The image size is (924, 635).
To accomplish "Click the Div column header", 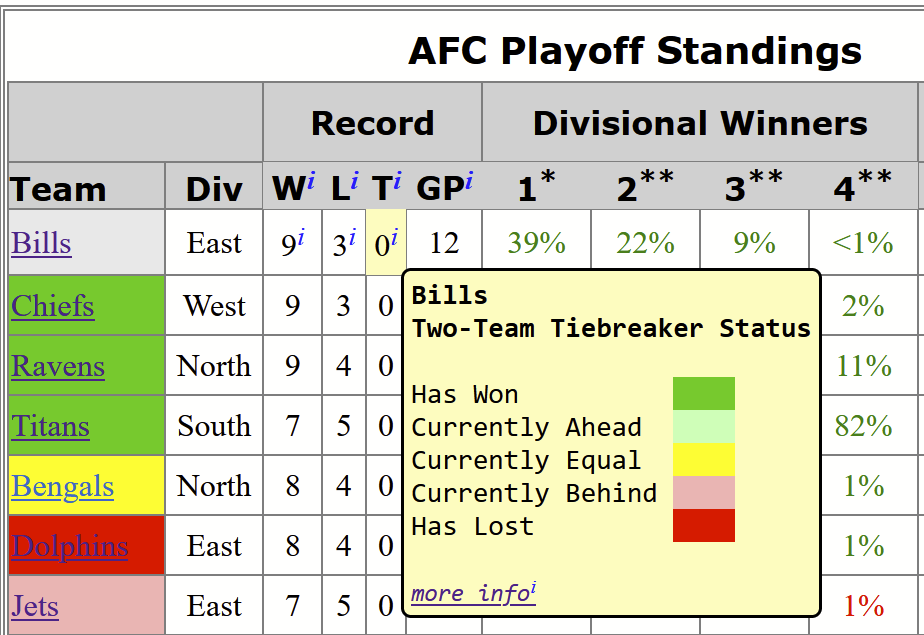I will click(x=214, y=189).
